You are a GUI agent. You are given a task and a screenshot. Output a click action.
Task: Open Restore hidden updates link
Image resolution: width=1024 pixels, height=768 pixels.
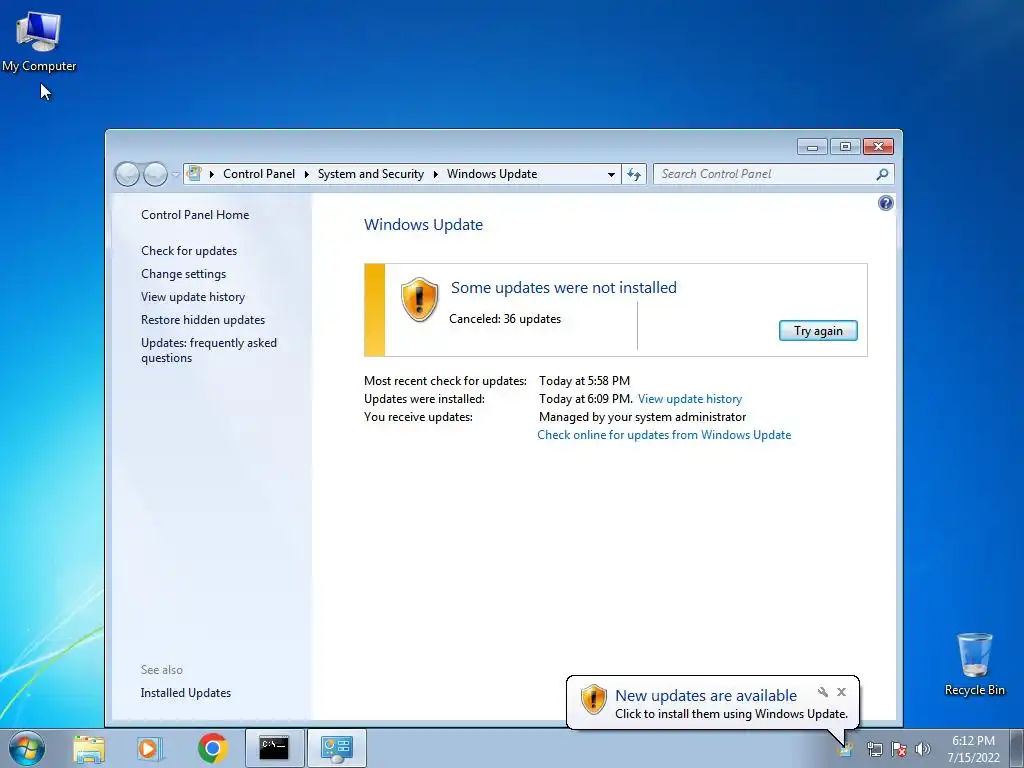tap(202, 319)
